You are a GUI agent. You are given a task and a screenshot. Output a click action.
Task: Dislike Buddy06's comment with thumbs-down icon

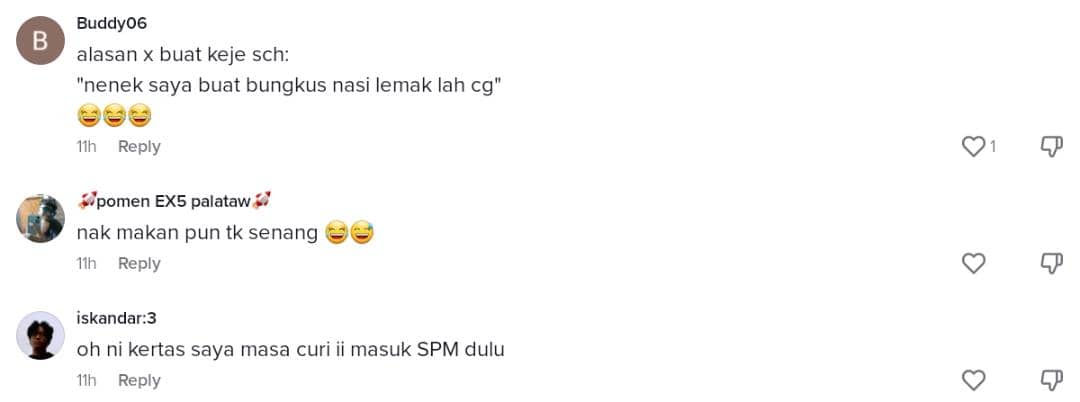(x=1051, y=146)
